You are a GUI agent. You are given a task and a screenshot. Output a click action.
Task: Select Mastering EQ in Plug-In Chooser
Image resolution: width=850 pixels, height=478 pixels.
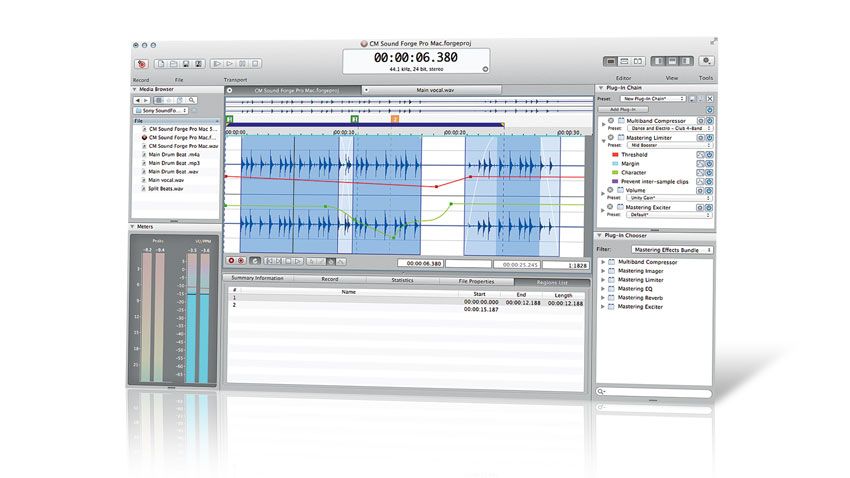point(635,289)
